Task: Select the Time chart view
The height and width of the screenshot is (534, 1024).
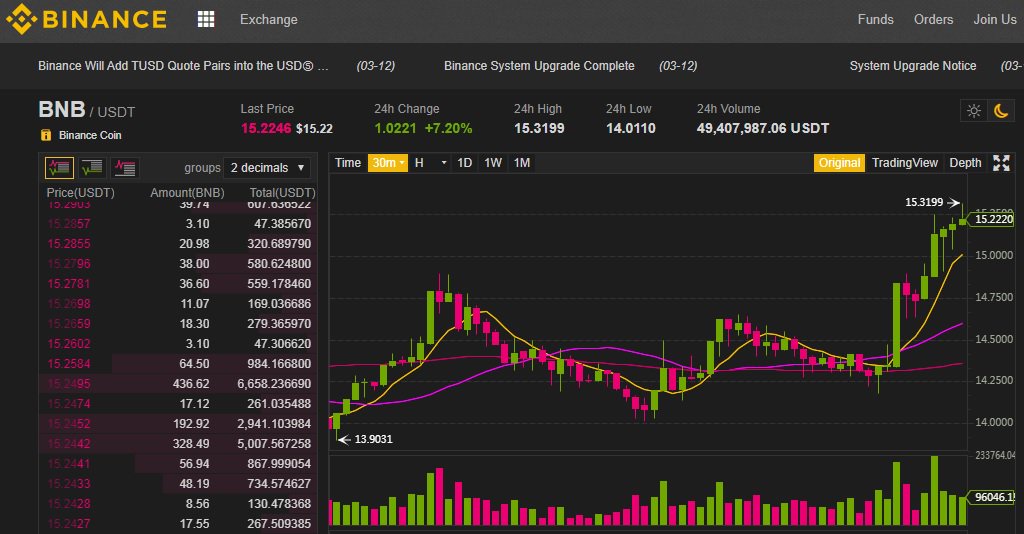Action: (347, 163)
